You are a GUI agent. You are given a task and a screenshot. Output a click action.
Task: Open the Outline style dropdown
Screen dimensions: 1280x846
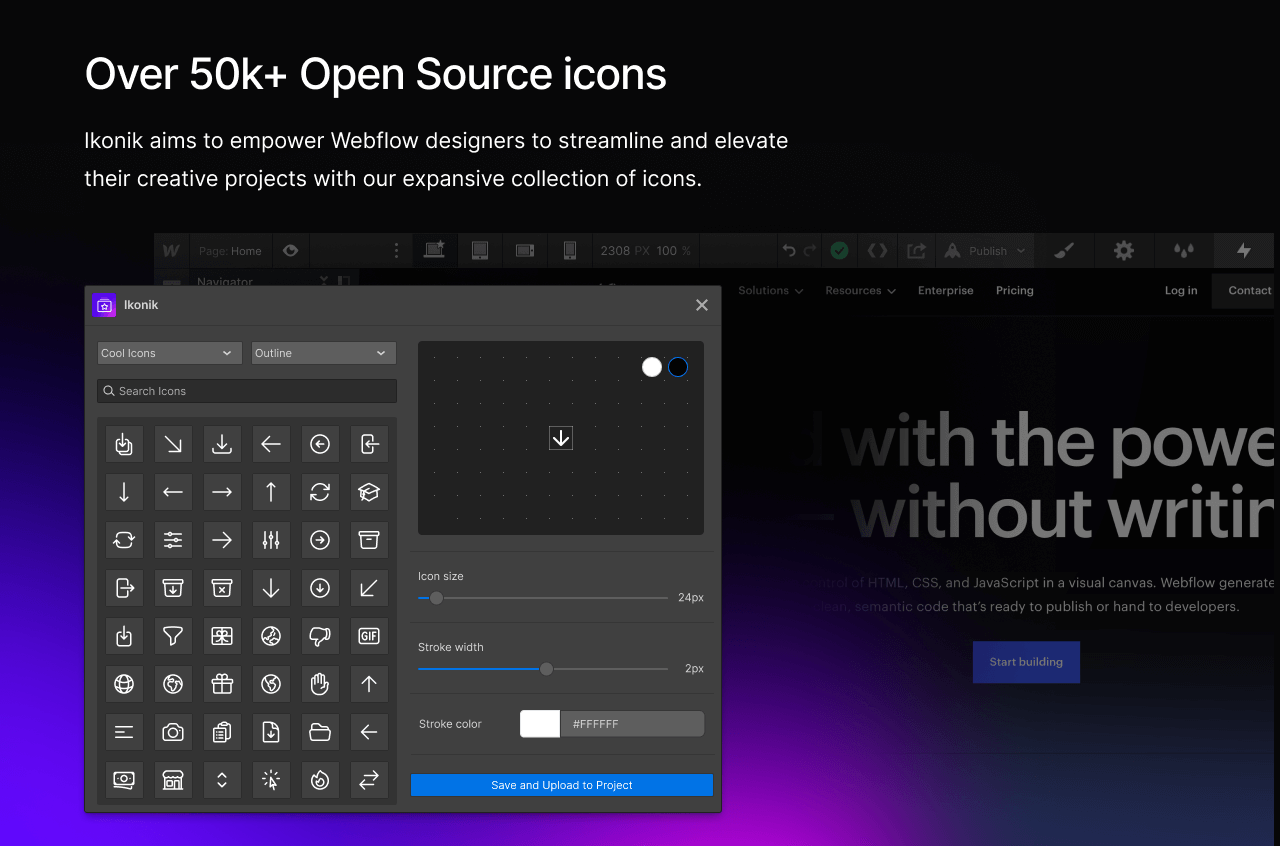[324, 353]
